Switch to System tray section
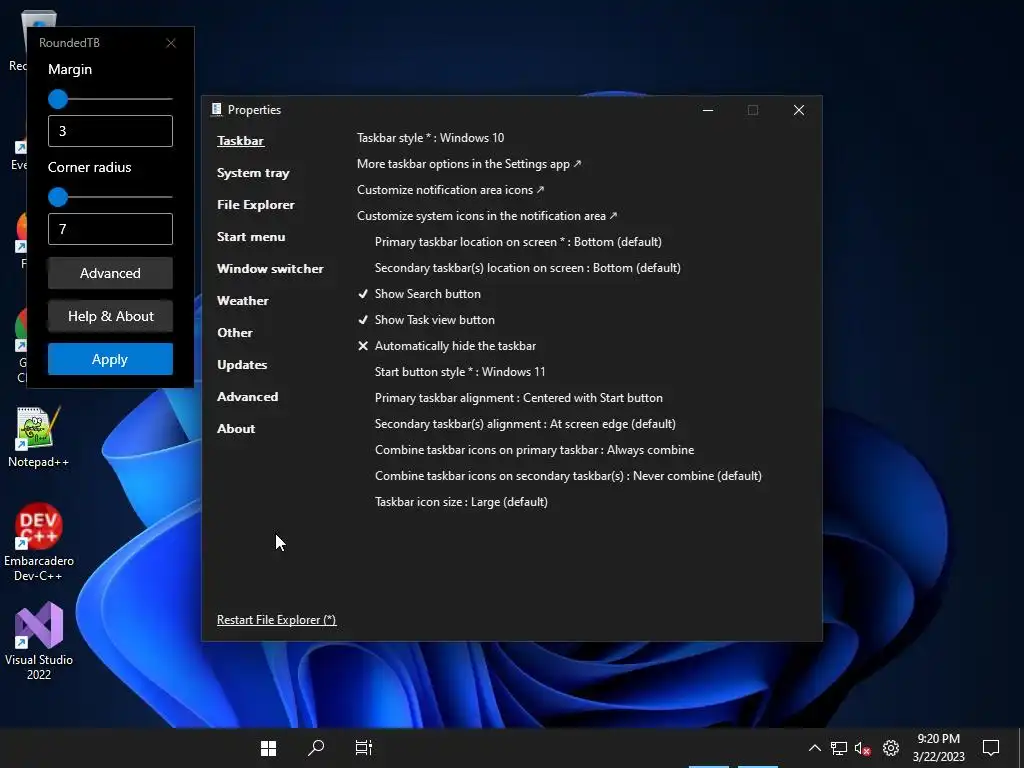The width and height of the screenshot is (1024, 768). click(x=253, y=172)
